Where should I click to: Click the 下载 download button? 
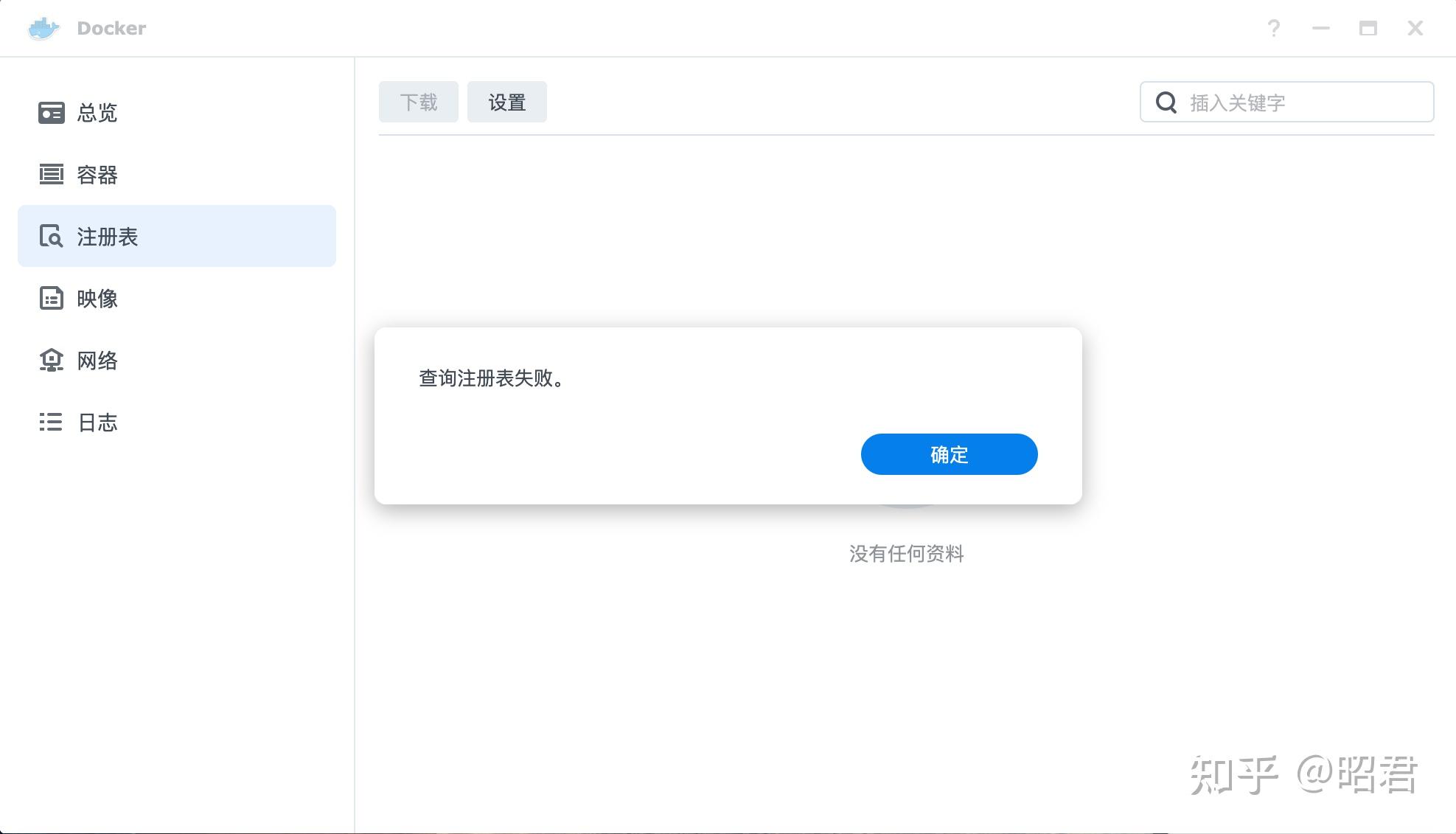coord(418,102)
